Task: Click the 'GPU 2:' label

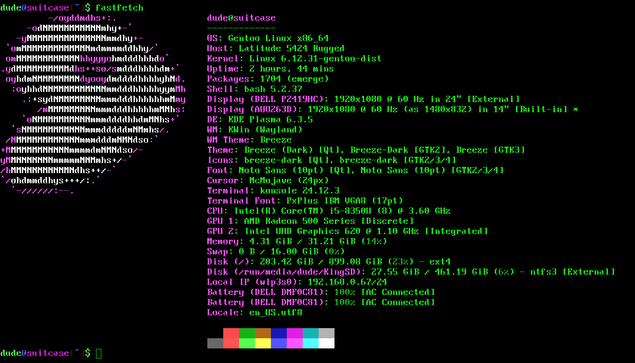Action: coord(223,231)
